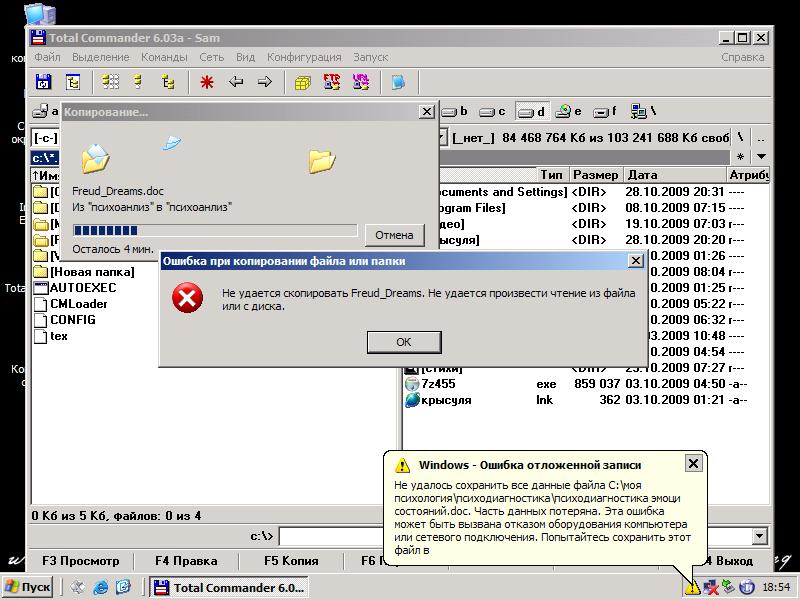This screenshot has width=800, height=600.
Task: Click the yellow warning tray icon
Action: 692,588
